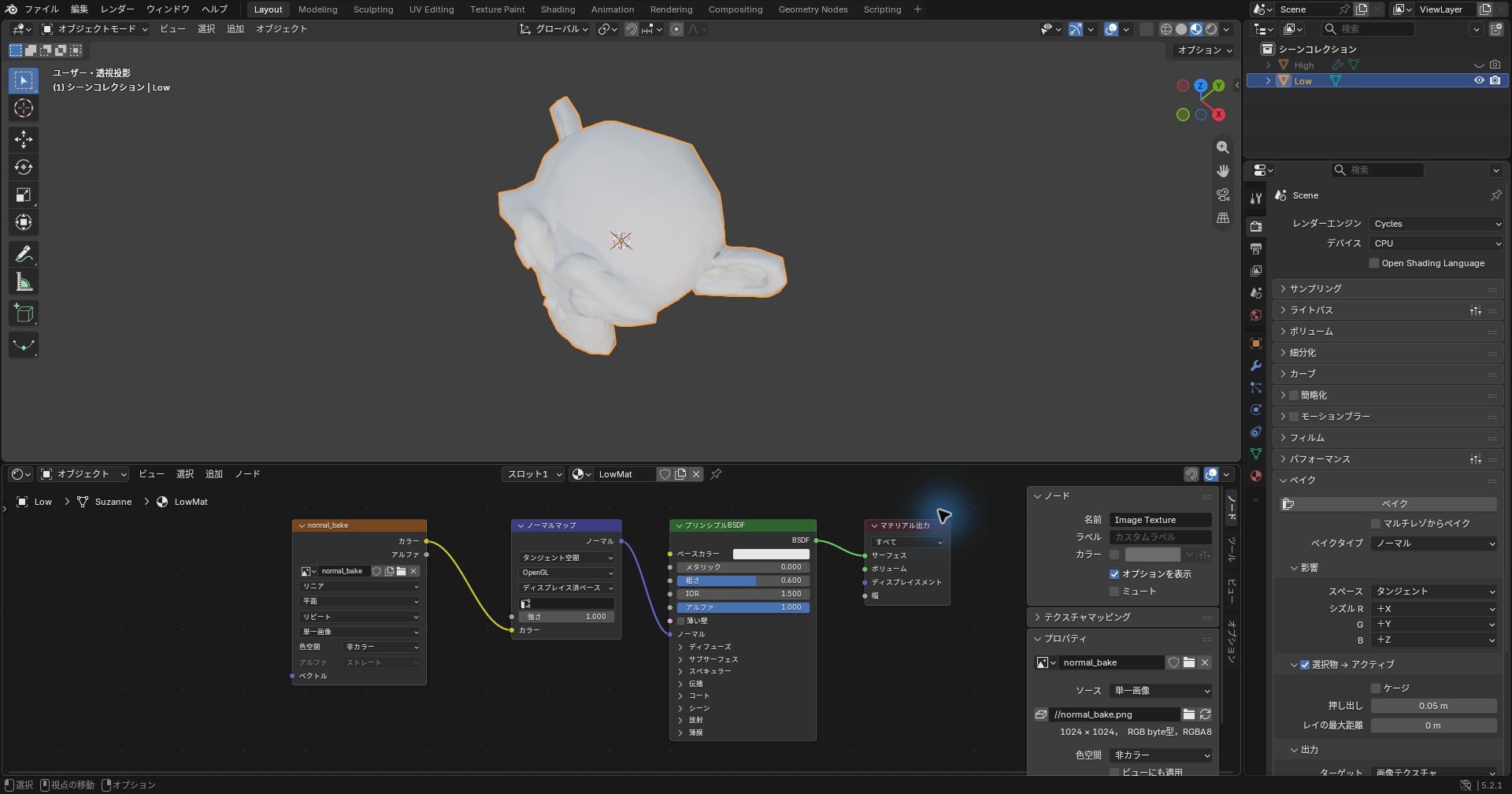Enable the Cage checkbox
The image size is (1512, 794).
(1376, 688)
